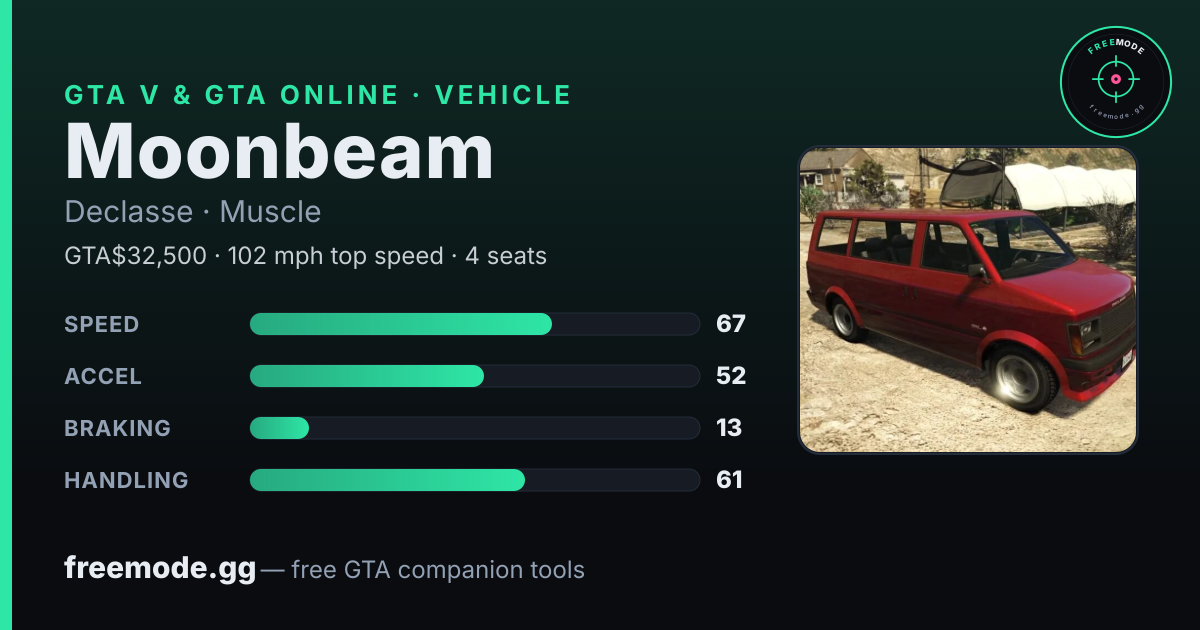Click the GTA$32,500 price details line

point(305,256)
